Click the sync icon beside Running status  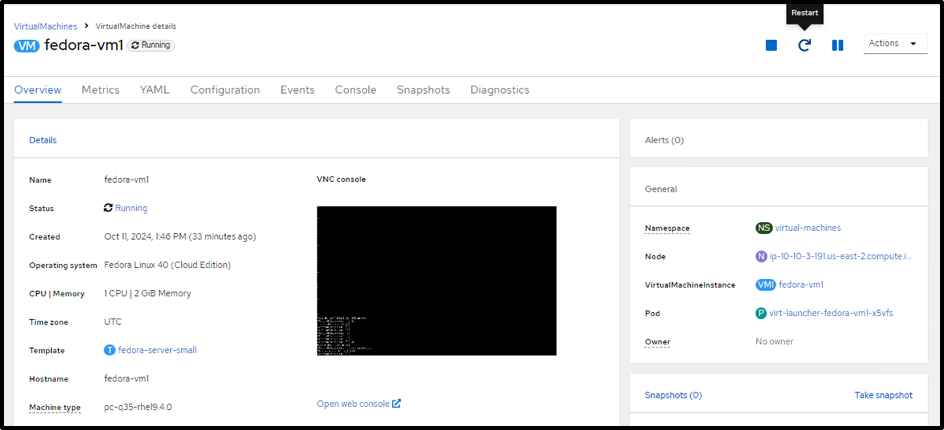tap(108, 208)
